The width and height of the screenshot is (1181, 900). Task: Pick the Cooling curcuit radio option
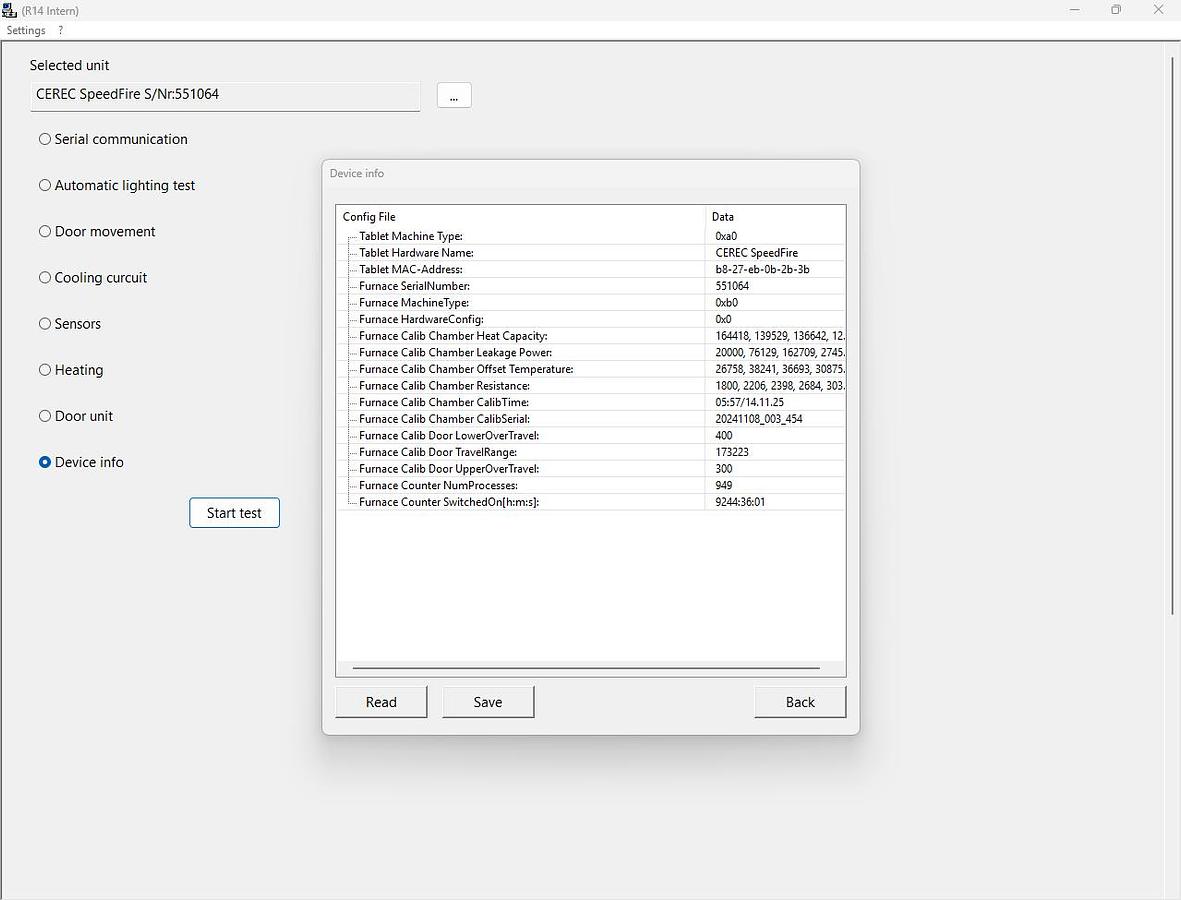point(45,277)
